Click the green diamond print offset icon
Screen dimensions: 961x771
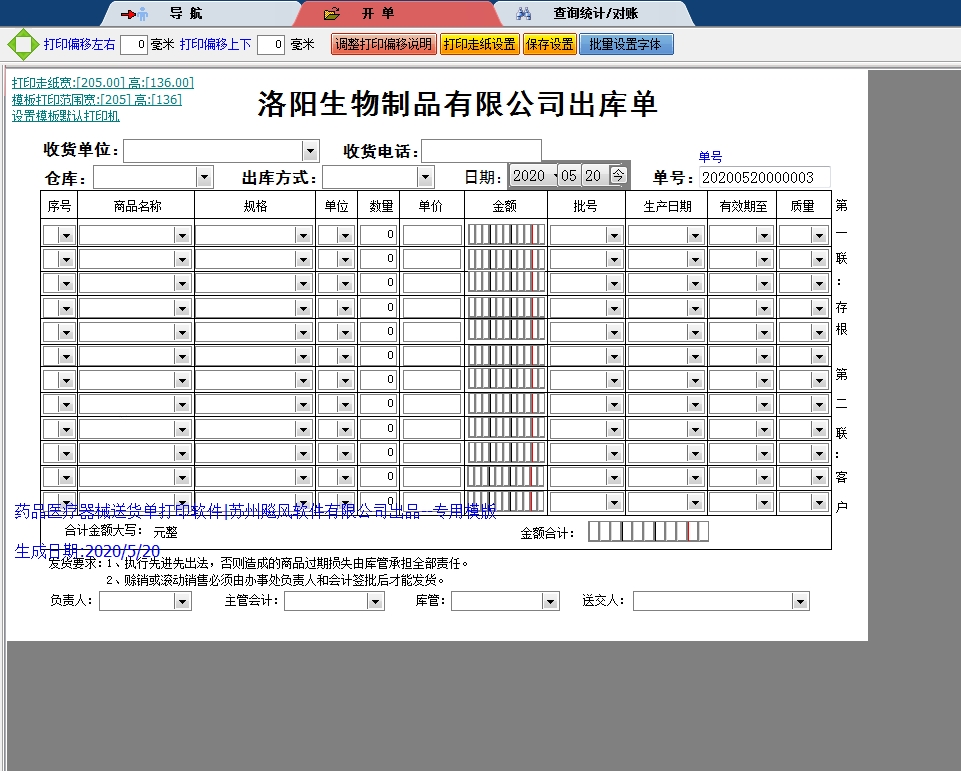(x=21, y=45)
